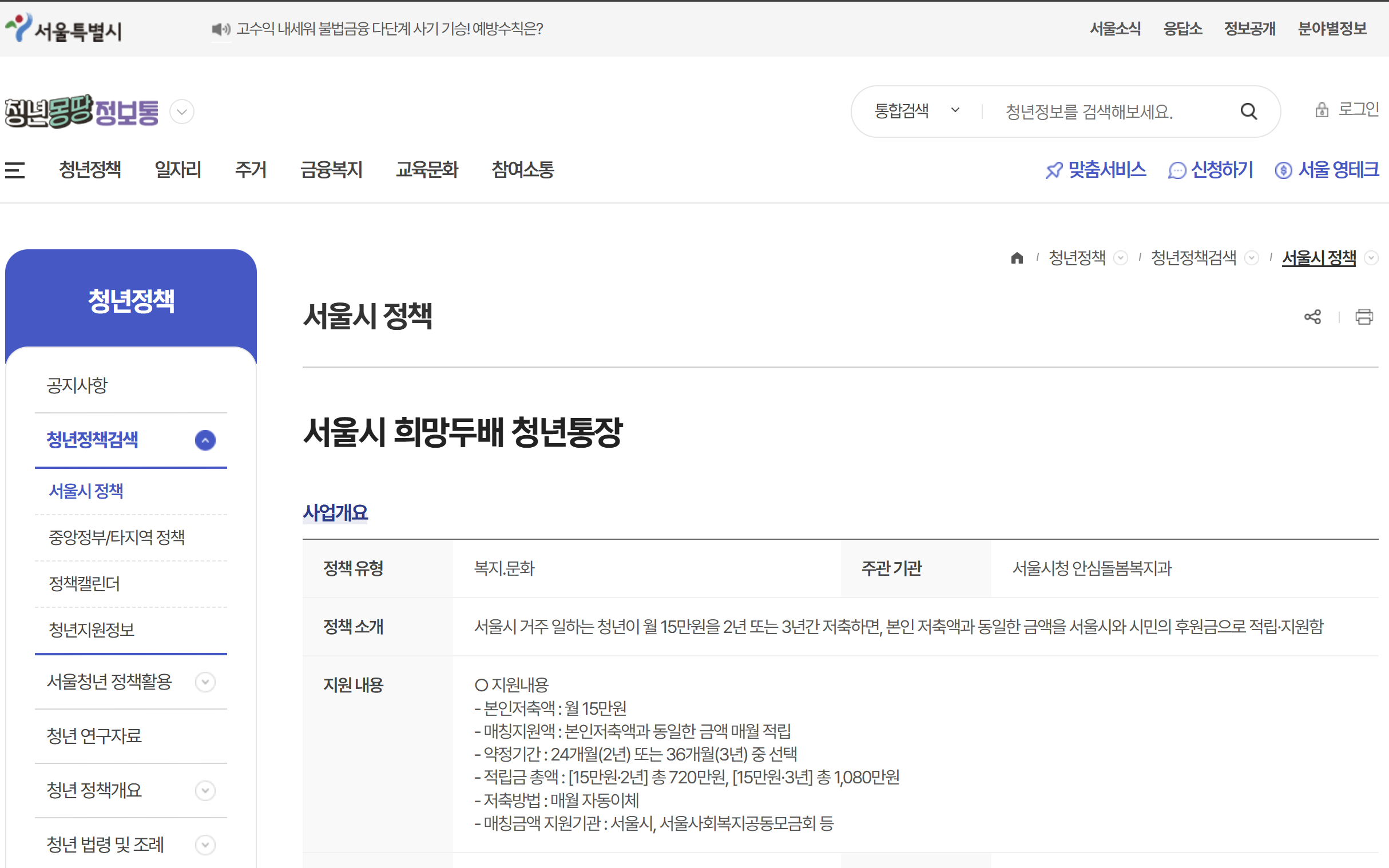1389x868 pixels.
Task: Expand the 서울청년 정책활용 section
Action: coord(205,682)
